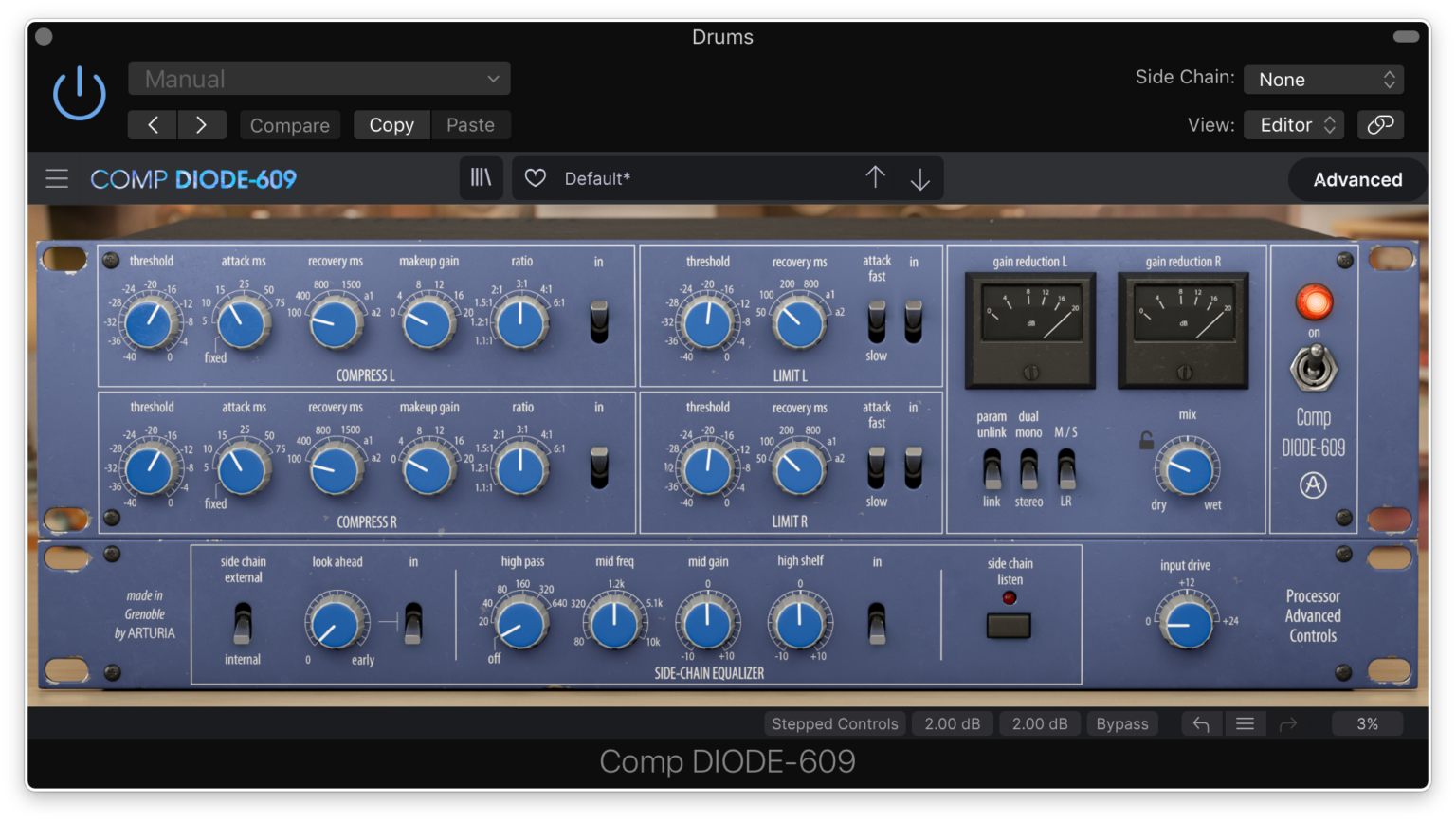
Task: Click the heart favorite preset icon
Action: pos(536,178)
